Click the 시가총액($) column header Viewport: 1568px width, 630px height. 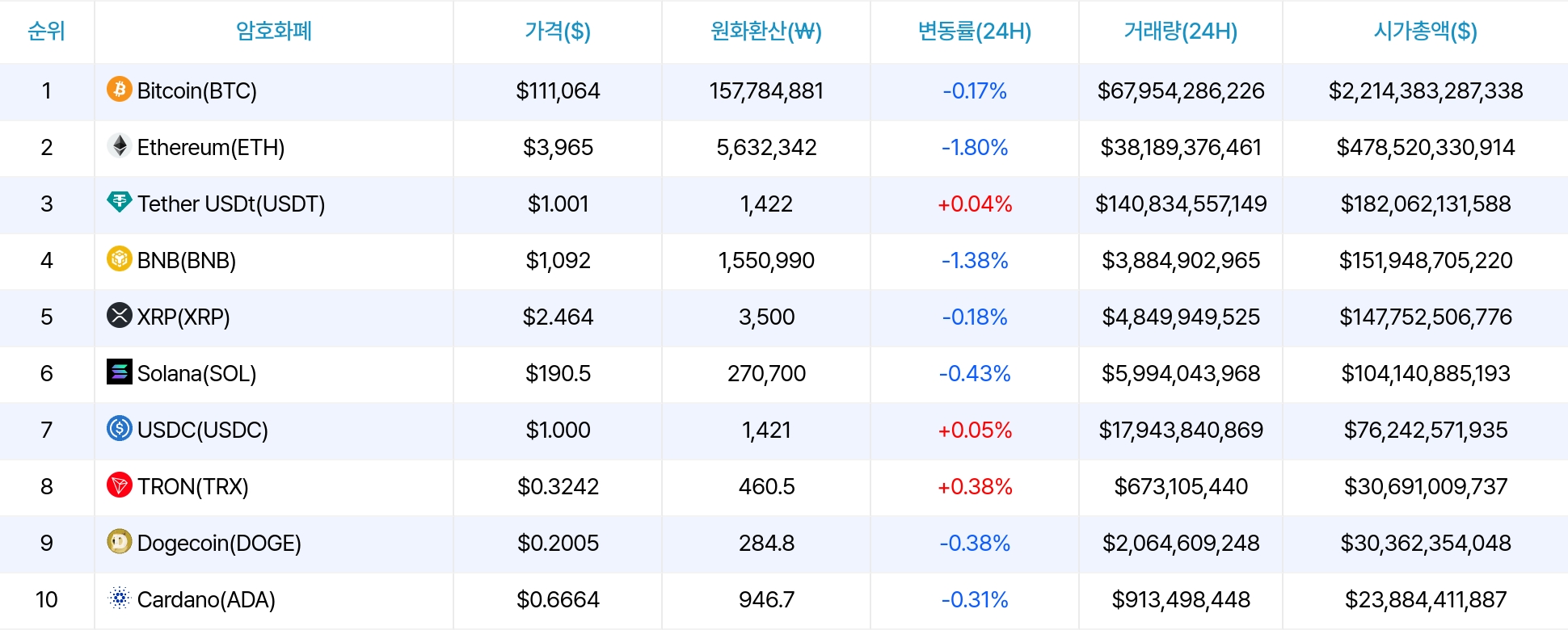point(1425,31)
